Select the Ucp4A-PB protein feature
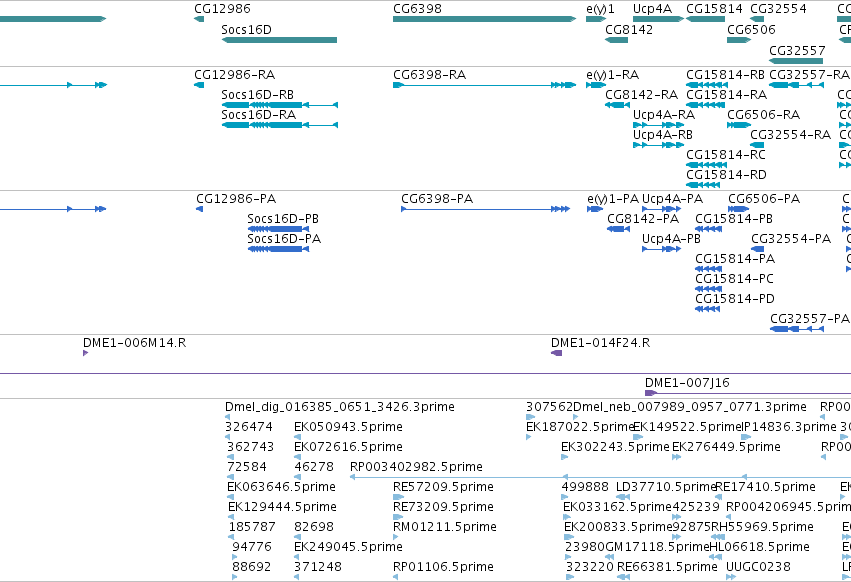 coord(661,249)
